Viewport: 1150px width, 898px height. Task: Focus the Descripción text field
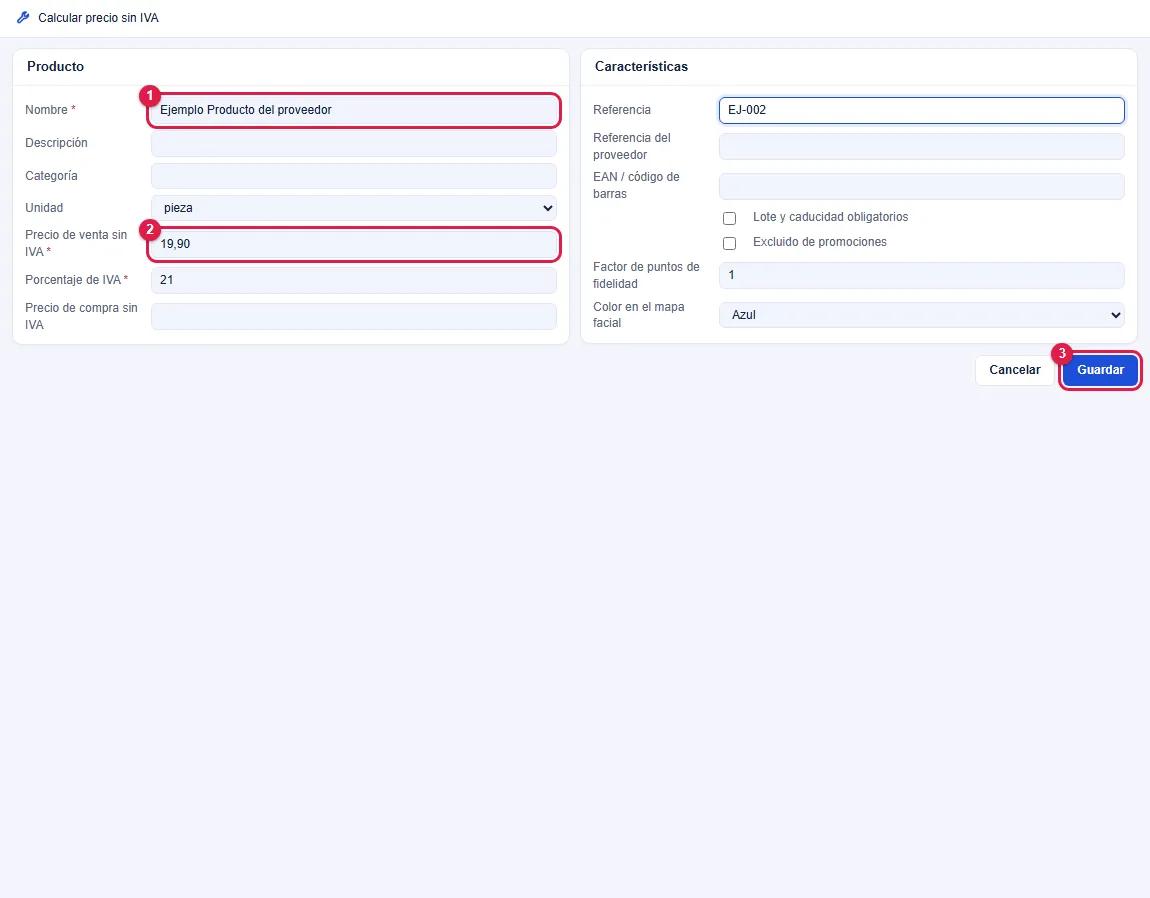click(354, 143)
